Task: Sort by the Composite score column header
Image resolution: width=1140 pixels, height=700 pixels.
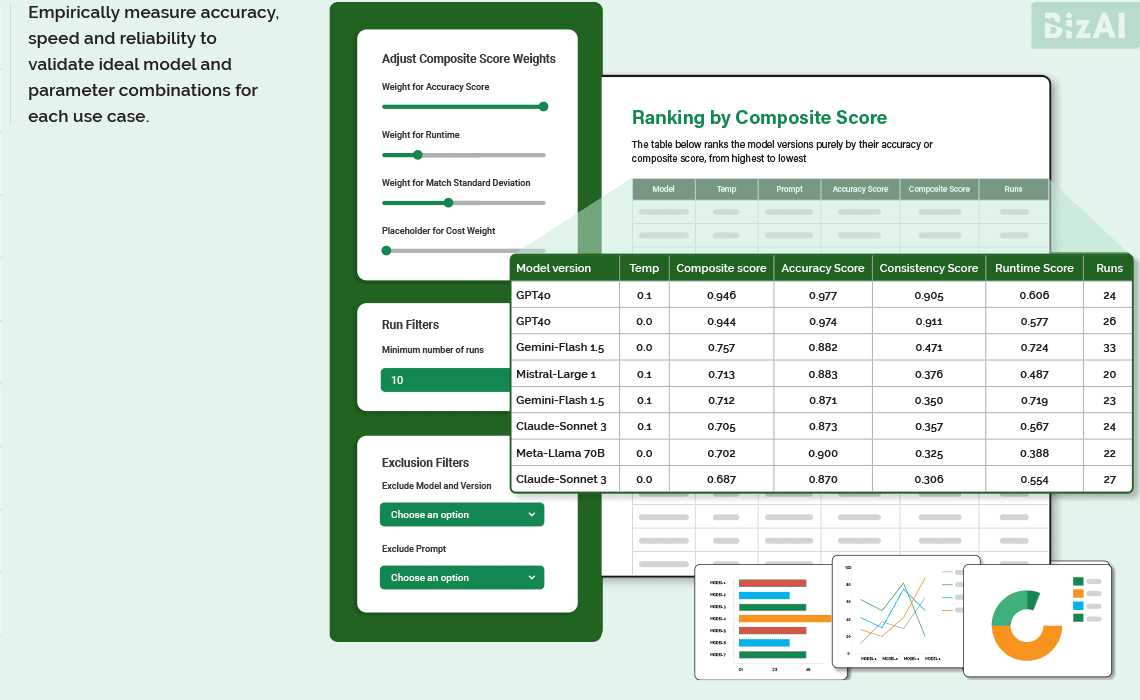Action: (721, 268)
